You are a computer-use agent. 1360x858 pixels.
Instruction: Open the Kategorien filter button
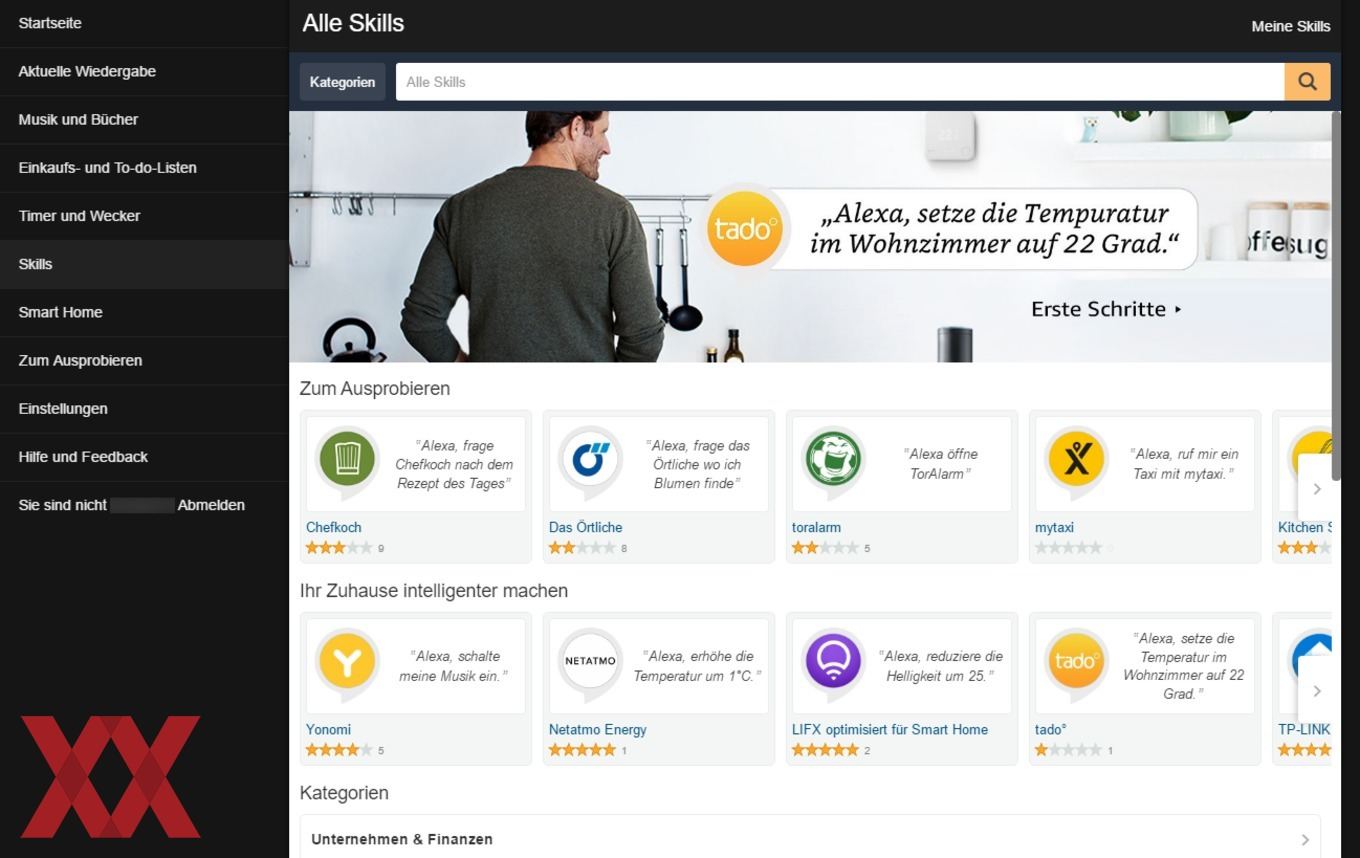click(342, 82)
